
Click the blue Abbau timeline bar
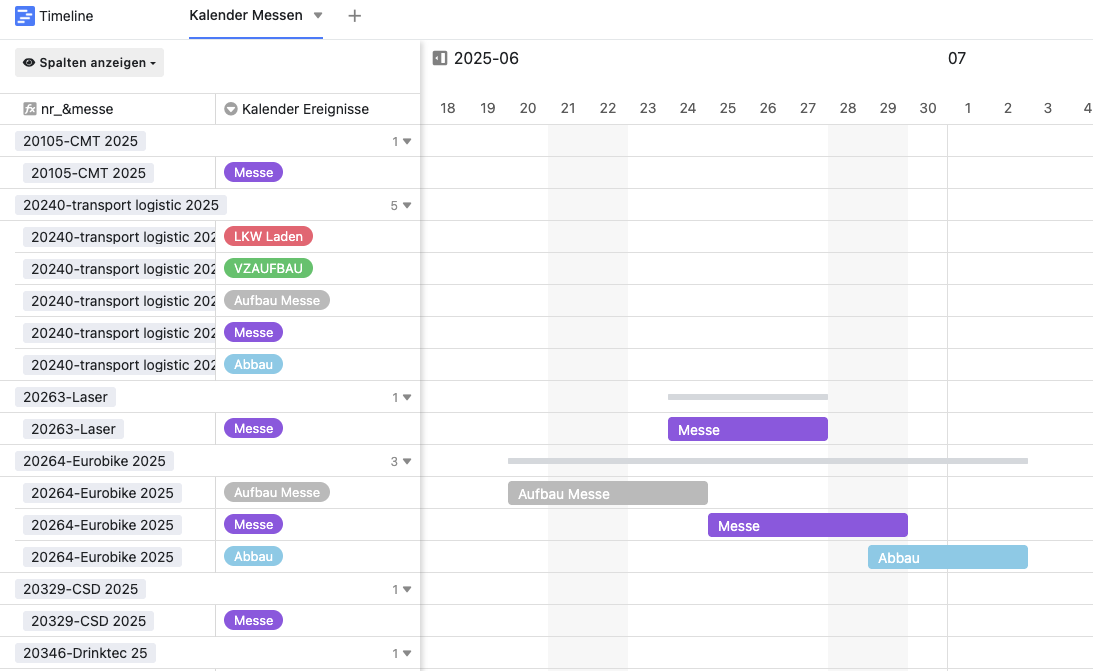pyautogui.click(x=948, y=557)
